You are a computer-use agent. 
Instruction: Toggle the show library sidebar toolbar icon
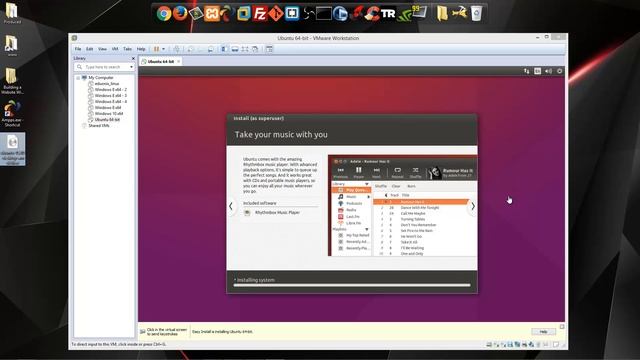click(224, 49)
